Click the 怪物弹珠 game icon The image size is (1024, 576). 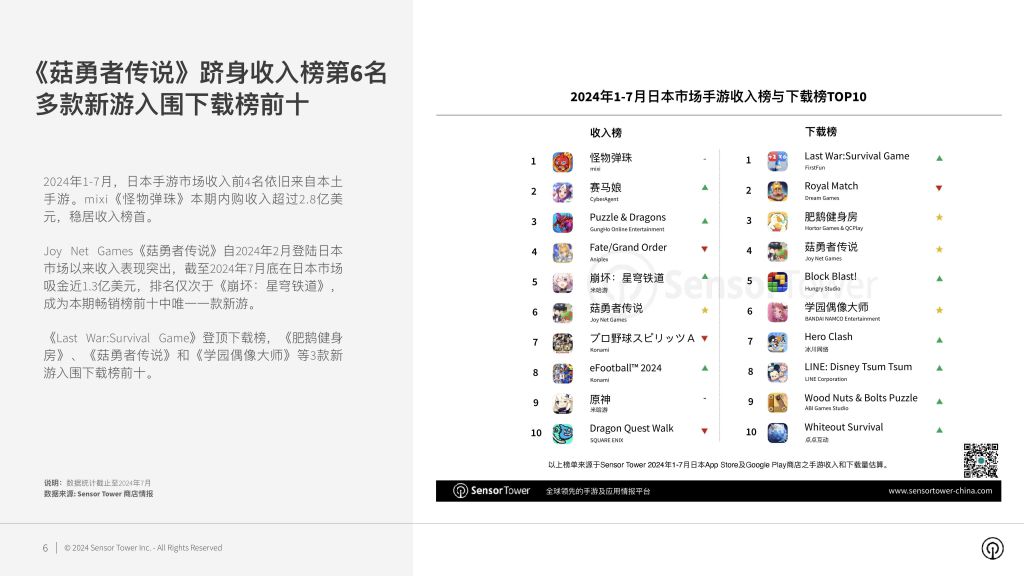pos(562,162)
